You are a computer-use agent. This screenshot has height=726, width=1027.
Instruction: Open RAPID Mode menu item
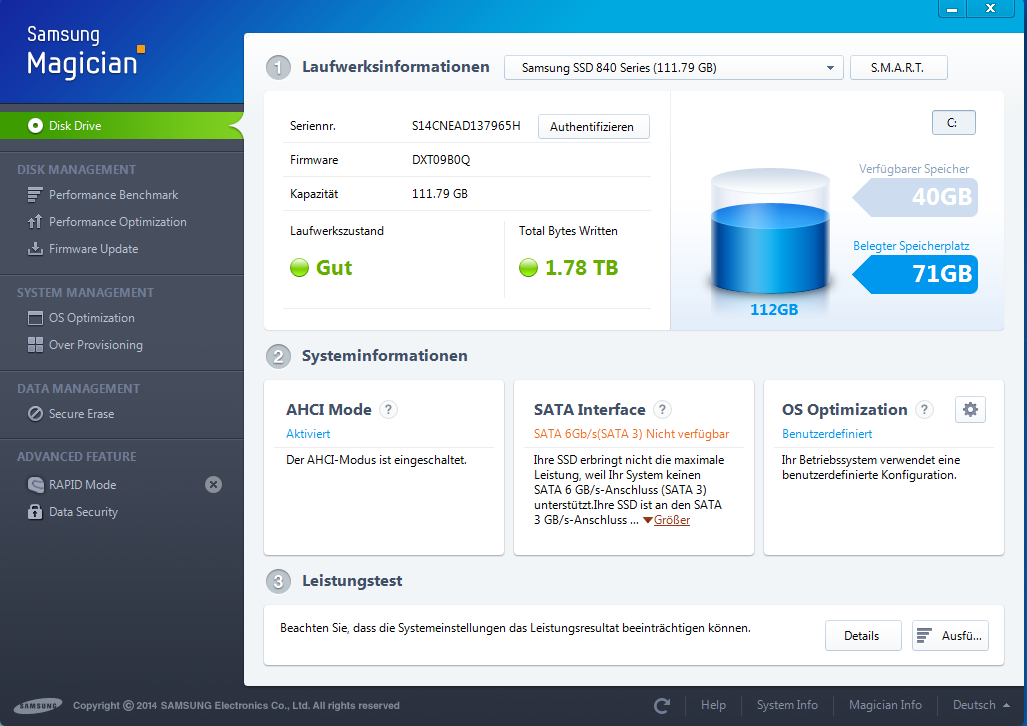[83, 484]
